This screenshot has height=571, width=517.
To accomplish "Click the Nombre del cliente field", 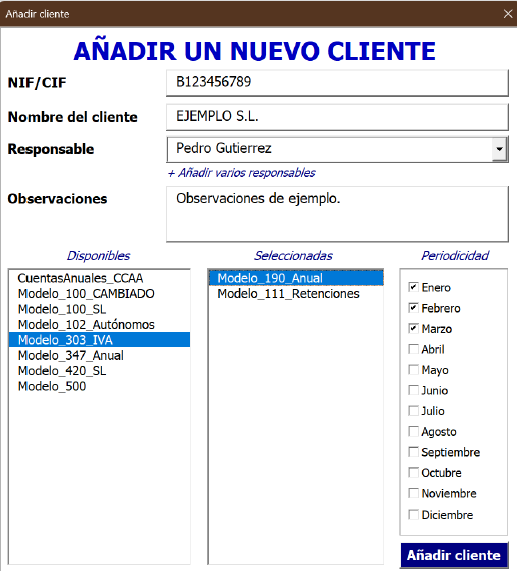I will tap(337, 117).
